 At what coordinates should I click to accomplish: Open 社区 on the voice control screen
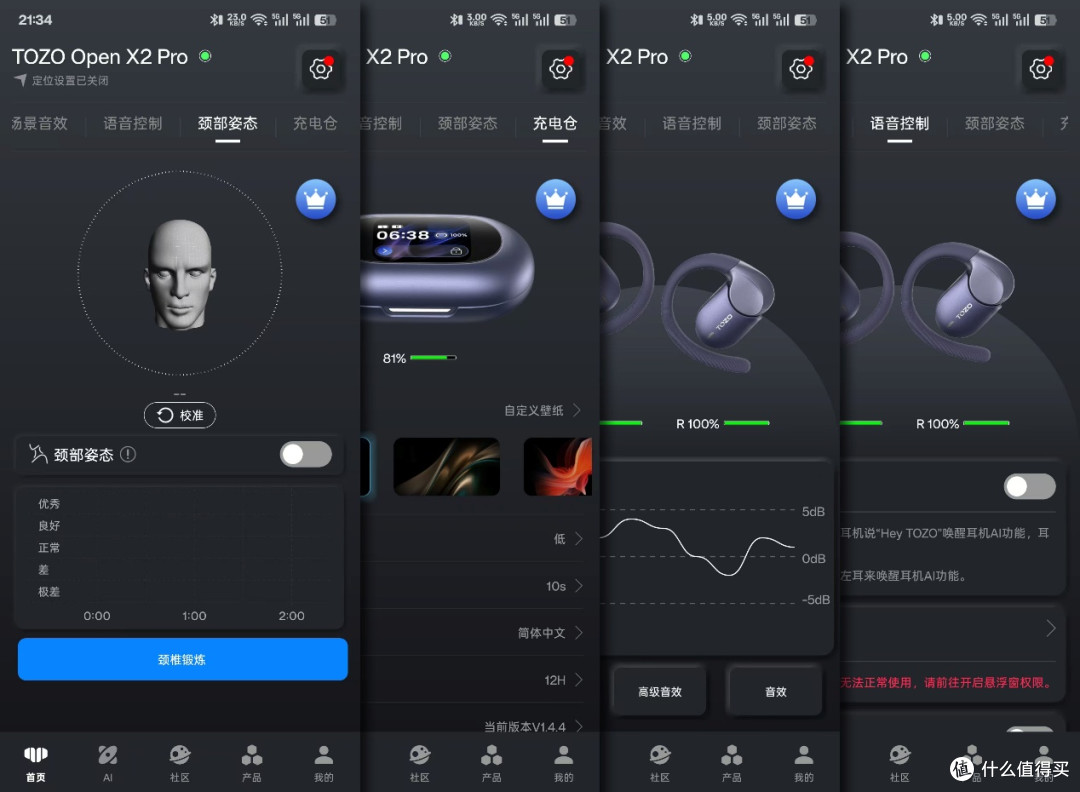tap(900, 763)
